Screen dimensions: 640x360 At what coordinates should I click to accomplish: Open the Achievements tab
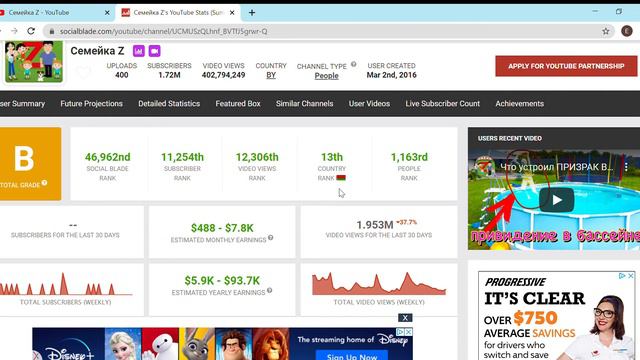click(520, 104)
